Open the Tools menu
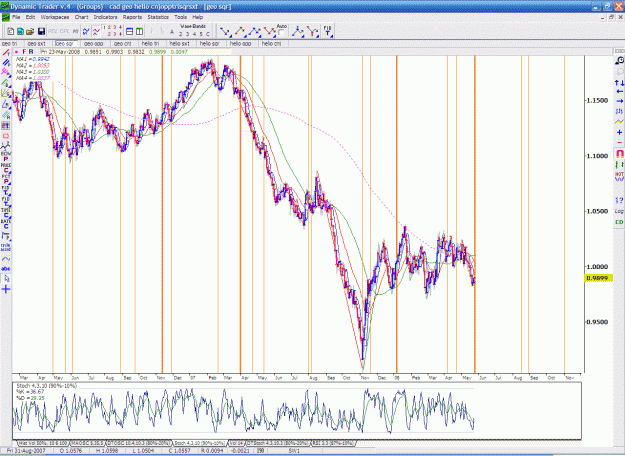This screenshot has height=456, width=625. [x=180, y=17]
